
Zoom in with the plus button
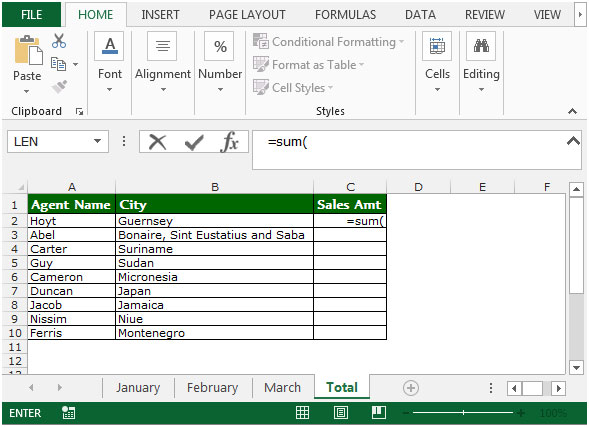pyautogui.click(x=521, y=413)
